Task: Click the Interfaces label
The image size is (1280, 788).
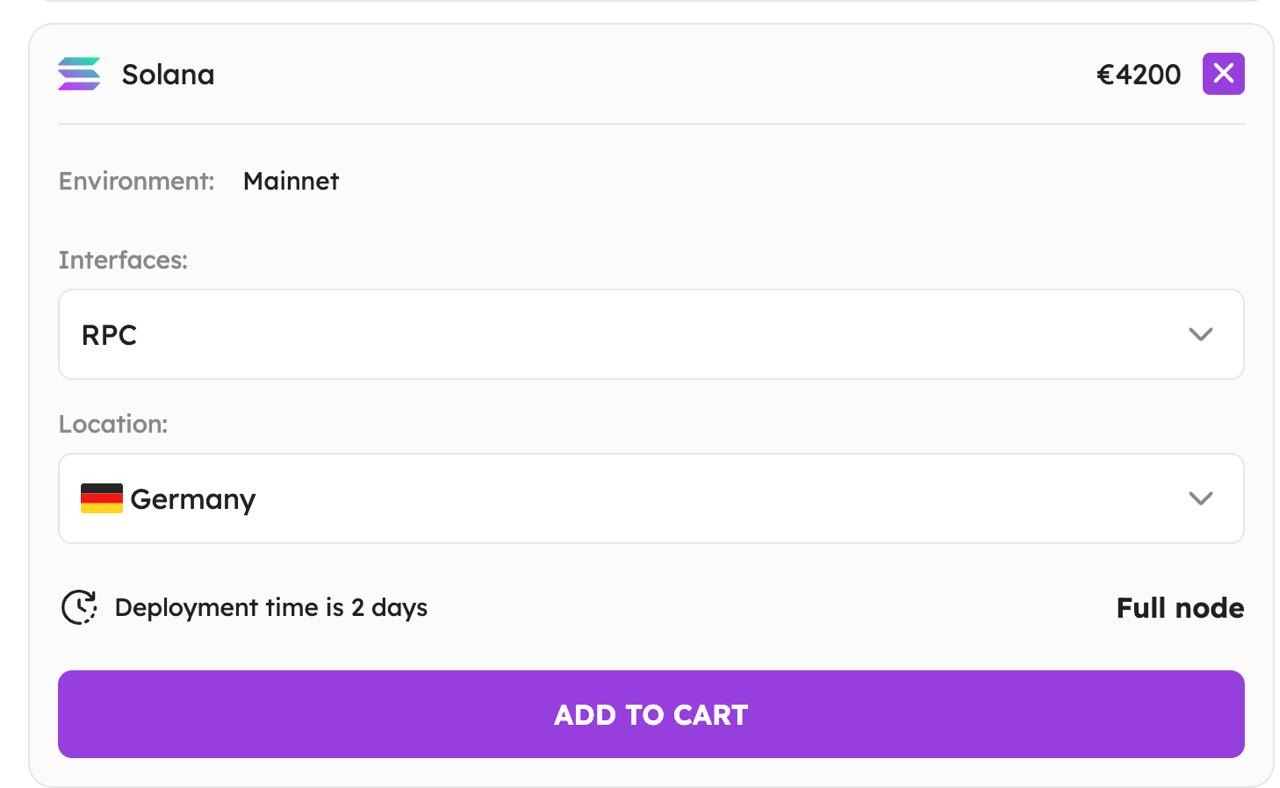Action: pos(123,260)
